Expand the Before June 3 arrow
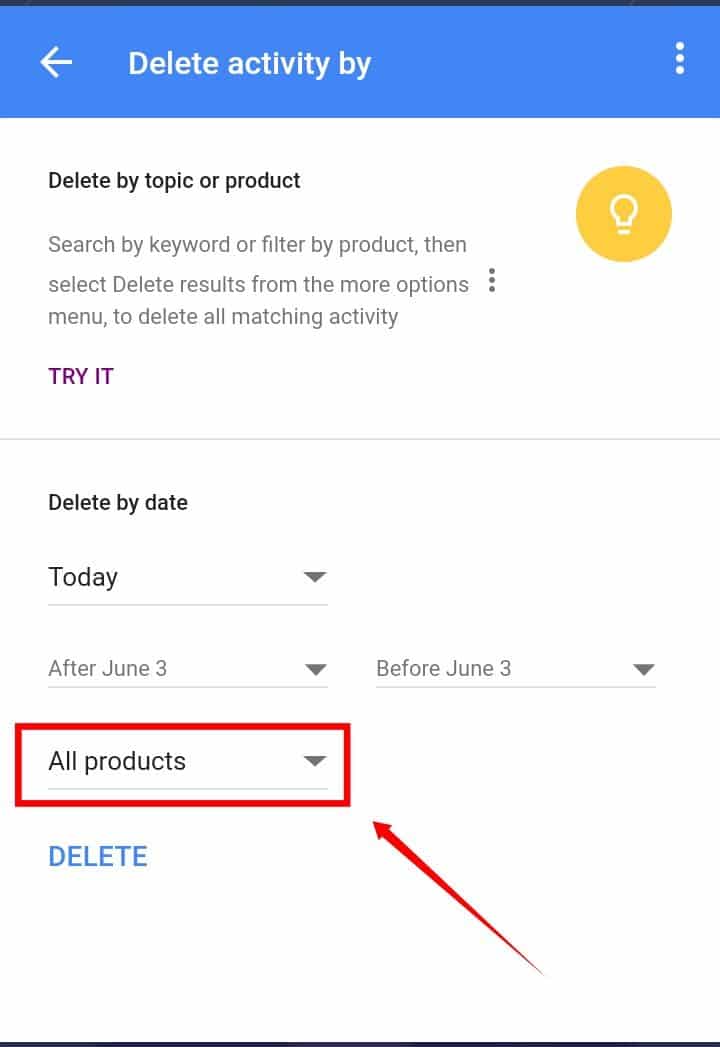 point(644,669)
